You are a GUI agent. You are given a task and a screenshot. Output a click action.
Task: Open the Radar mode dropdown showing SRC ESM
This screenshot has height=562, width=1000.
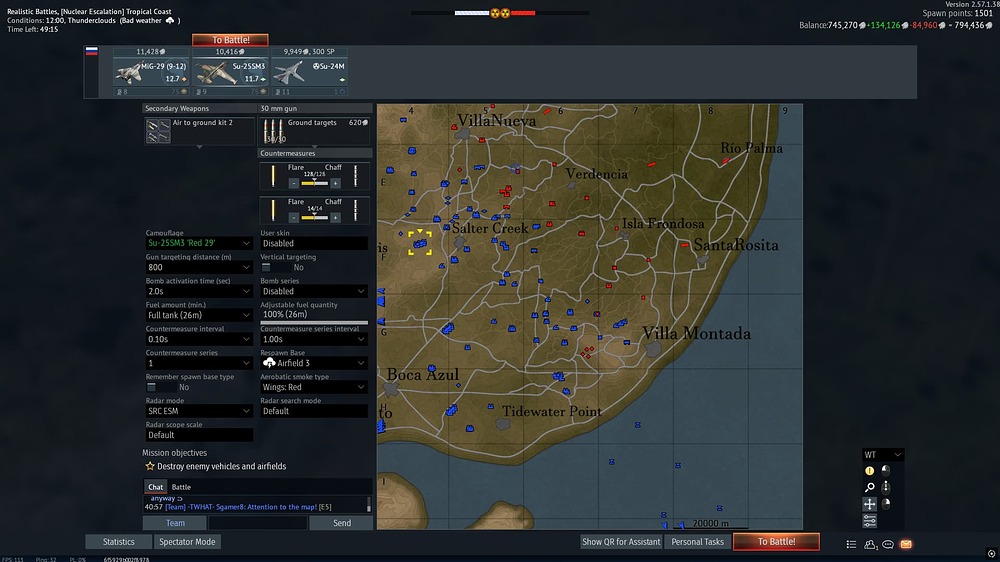(x=199, y=411)
